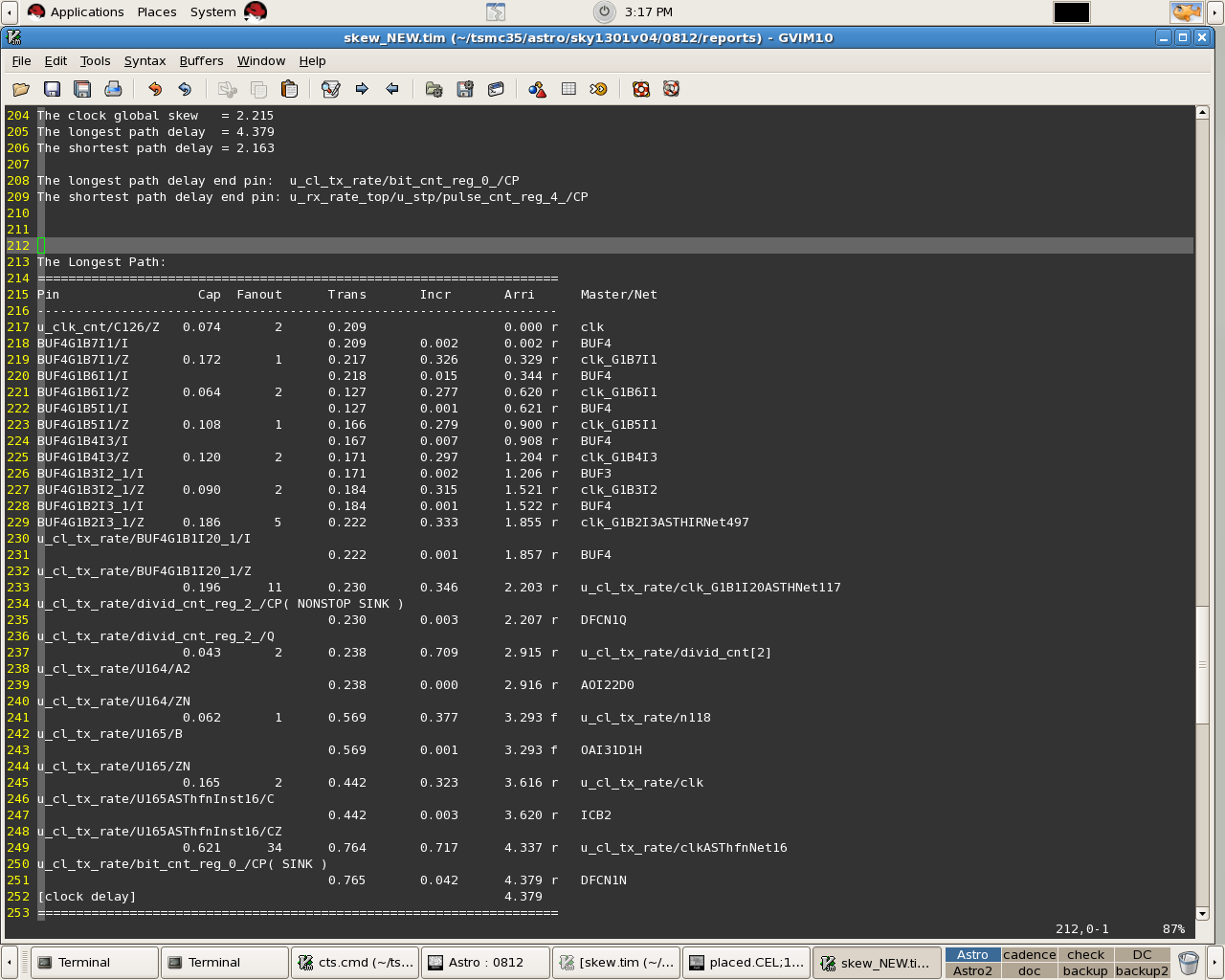1225x980 pixels.
Task: Save the current file via toolbar
Action: (x=52, y=89)
